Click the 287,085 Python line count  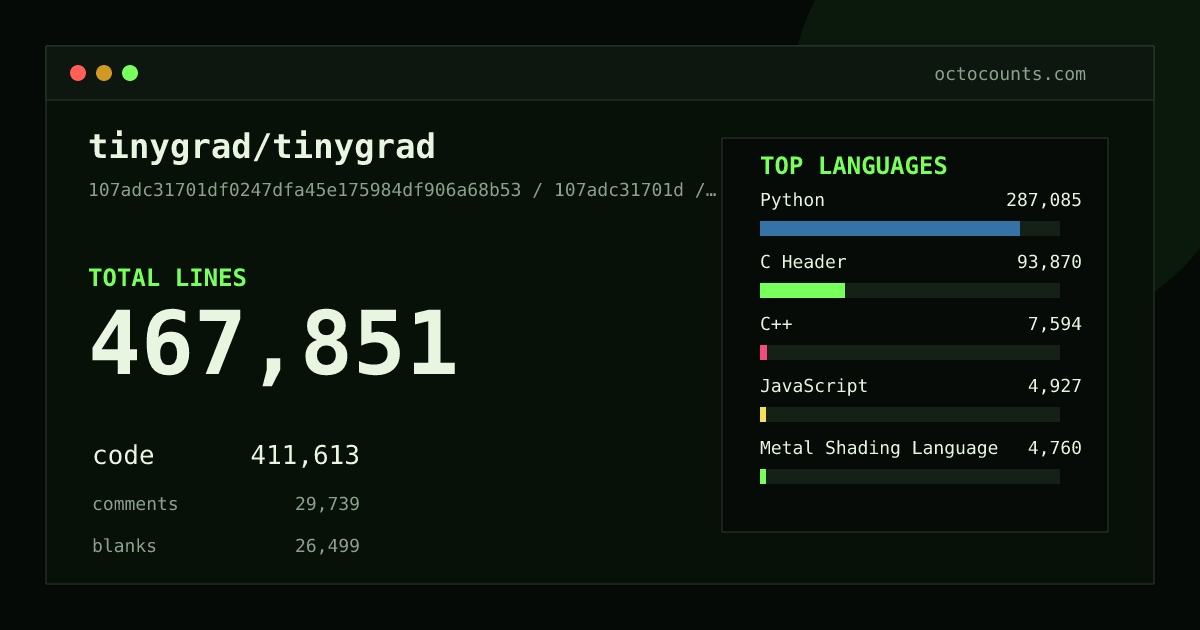[1044, 200]
